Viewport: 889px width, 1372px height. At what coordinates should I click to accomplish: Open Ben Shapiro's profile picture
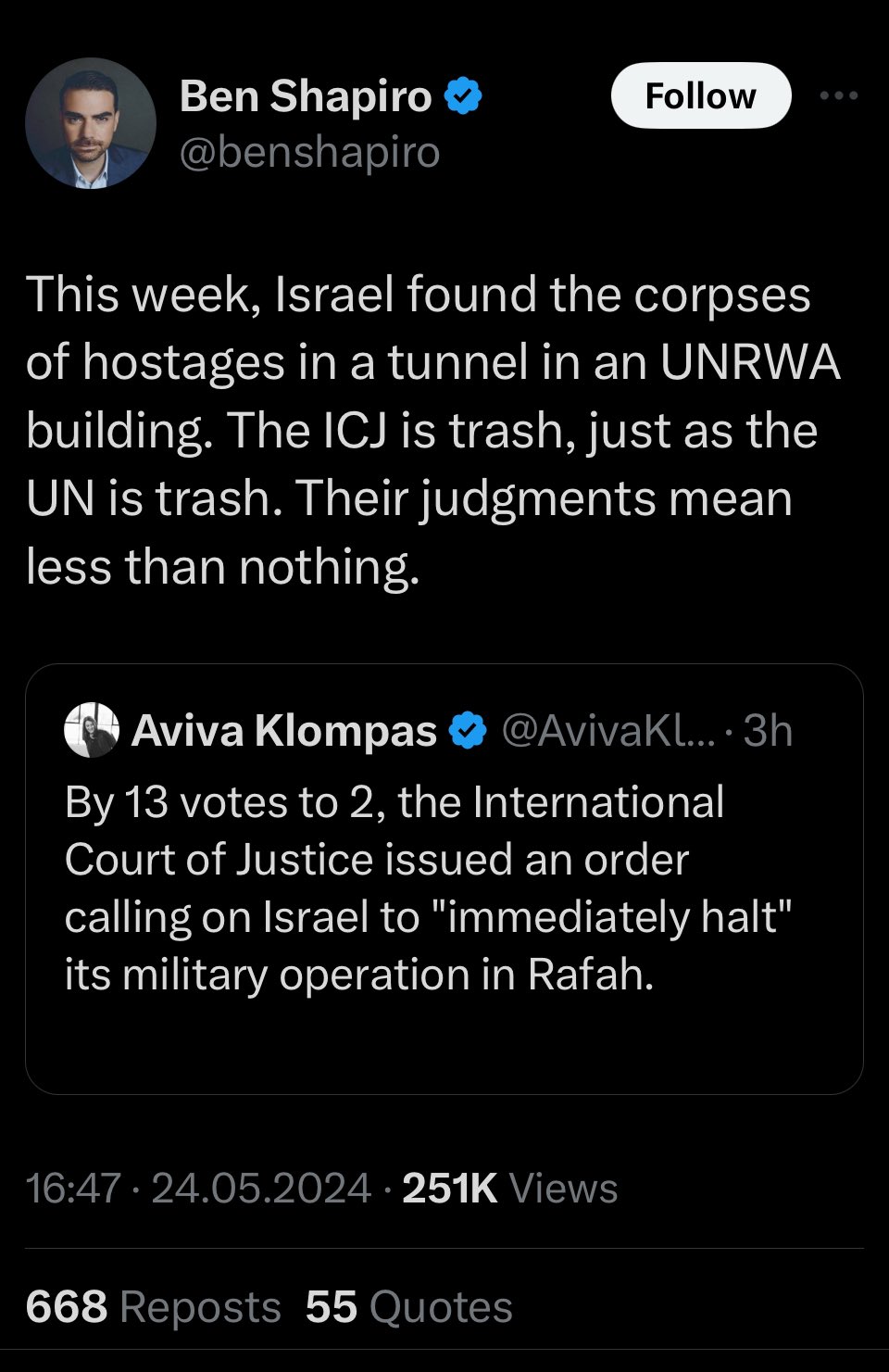[91, 123]
